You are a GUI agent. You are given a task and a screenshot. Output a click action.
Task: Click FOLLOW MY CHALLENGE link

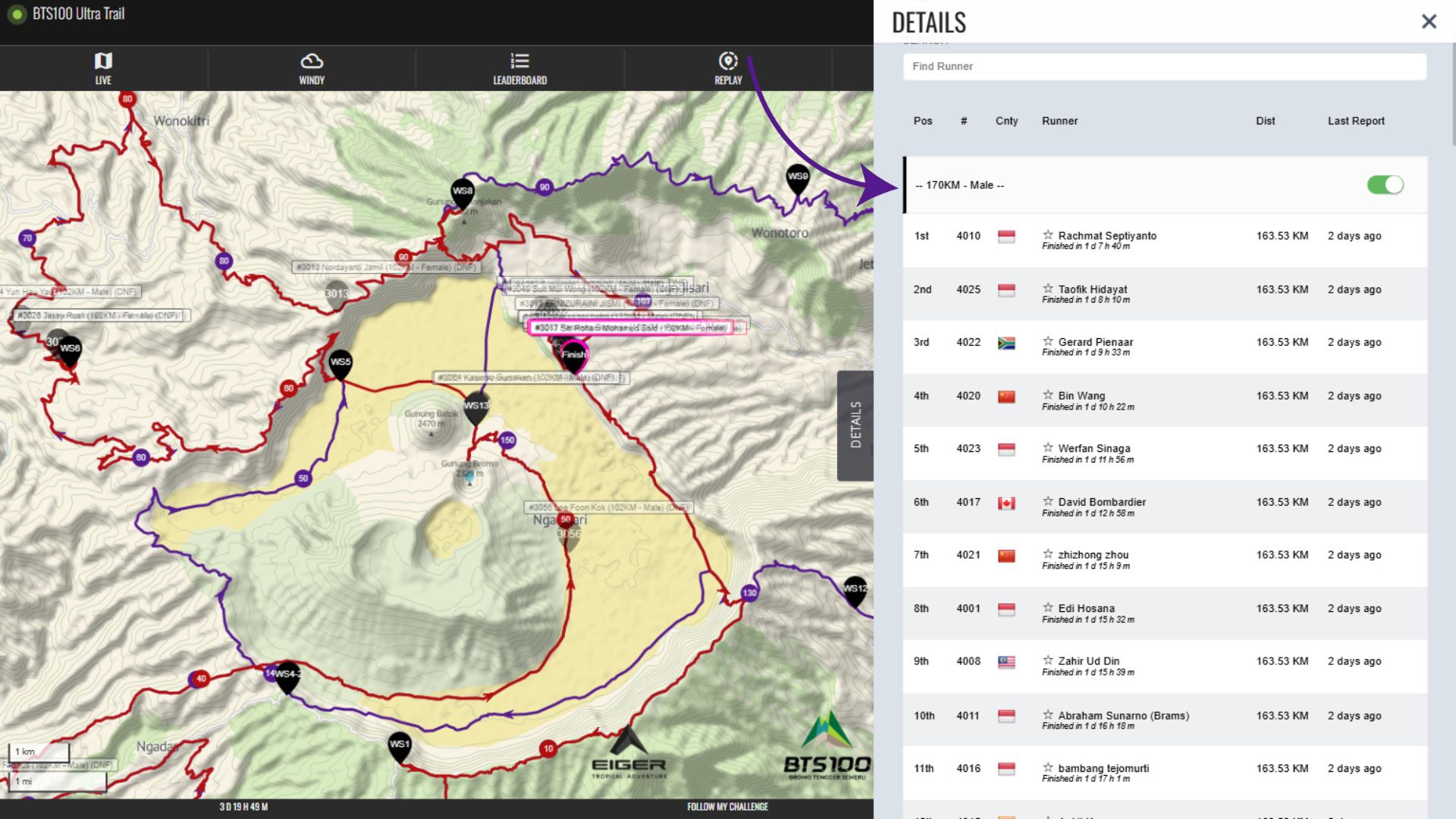pos(727,807)
